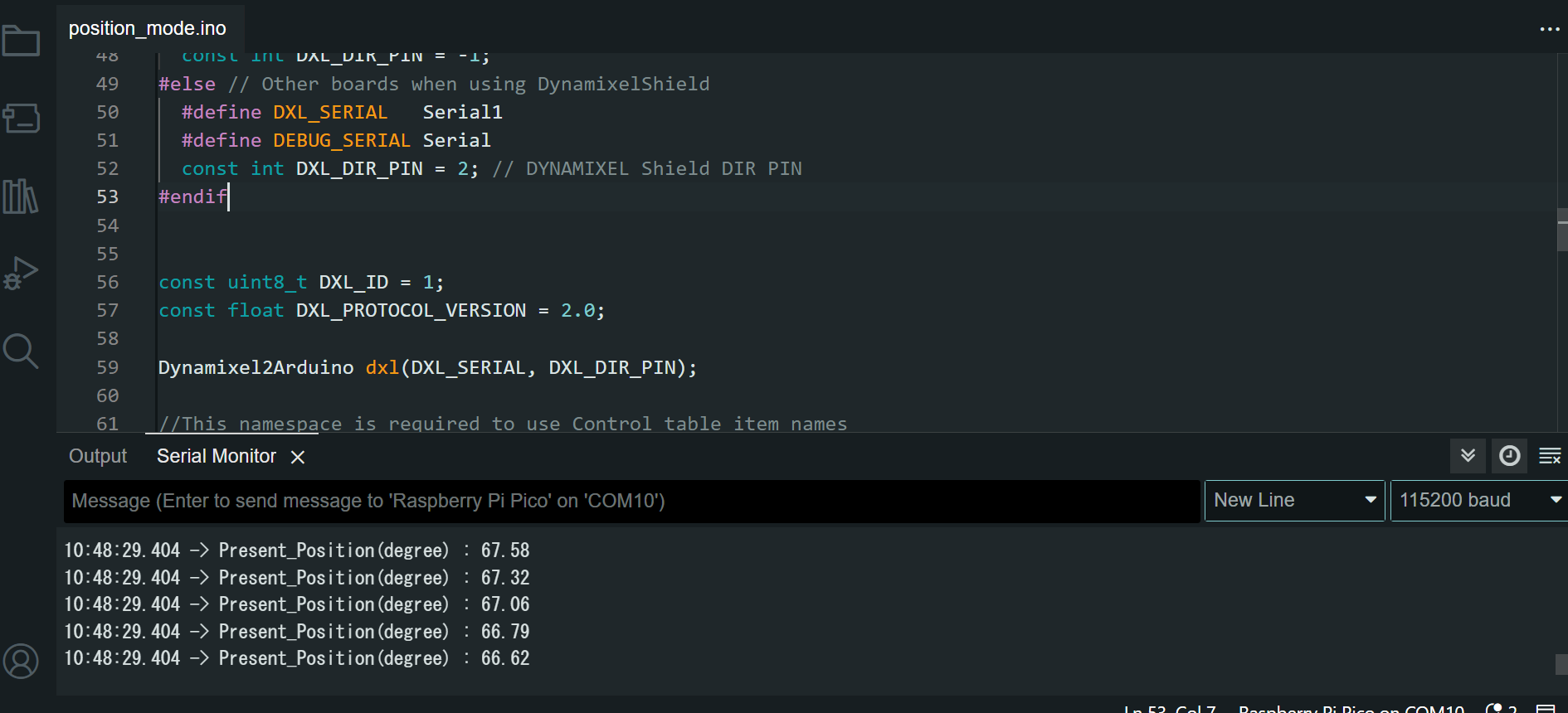Open the 115200 baud rate dropdown
Viewport: 1568px width, 713px height.
pyautogui.click(x=1479, y=501)
